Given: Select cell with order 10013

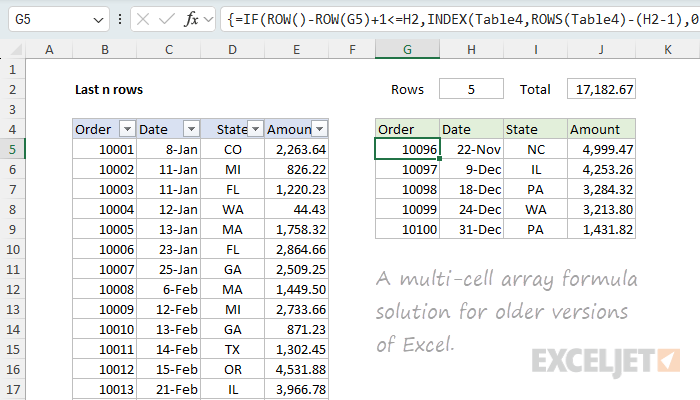Looking at the screenshot, I should click(x=104, y=389).
